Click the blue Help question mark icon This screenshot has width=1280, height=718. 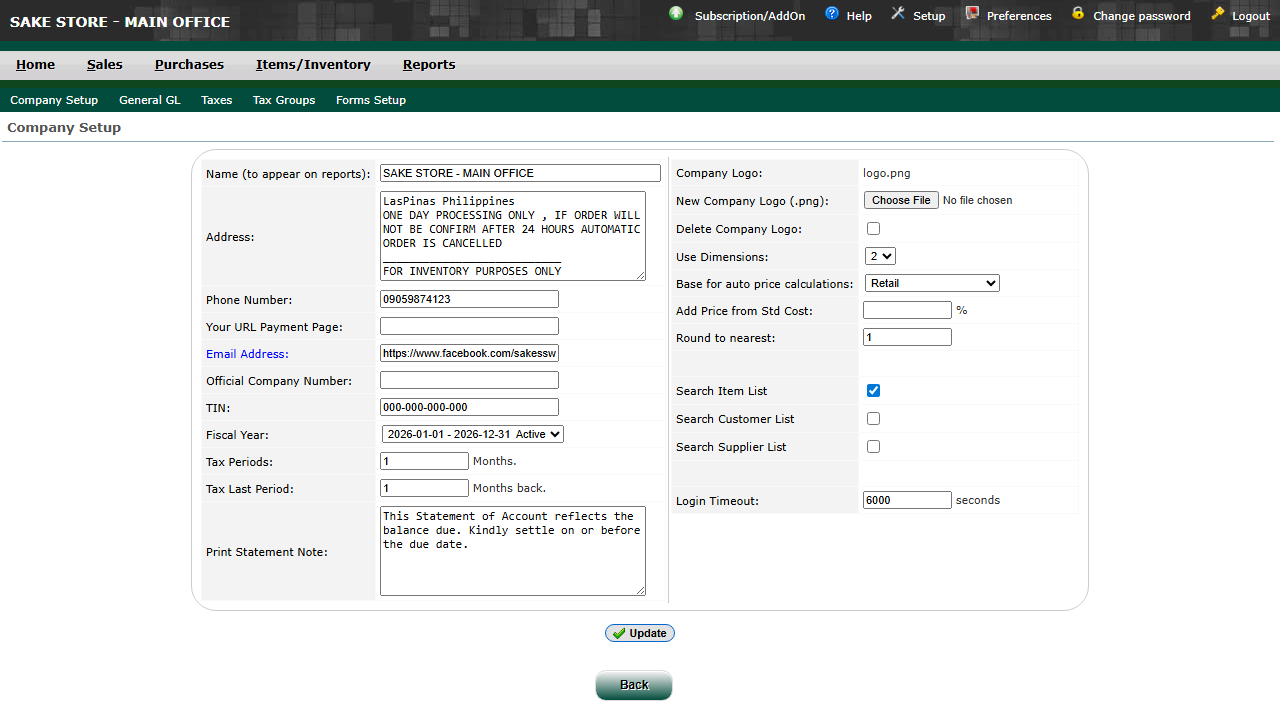coord(832,14)
